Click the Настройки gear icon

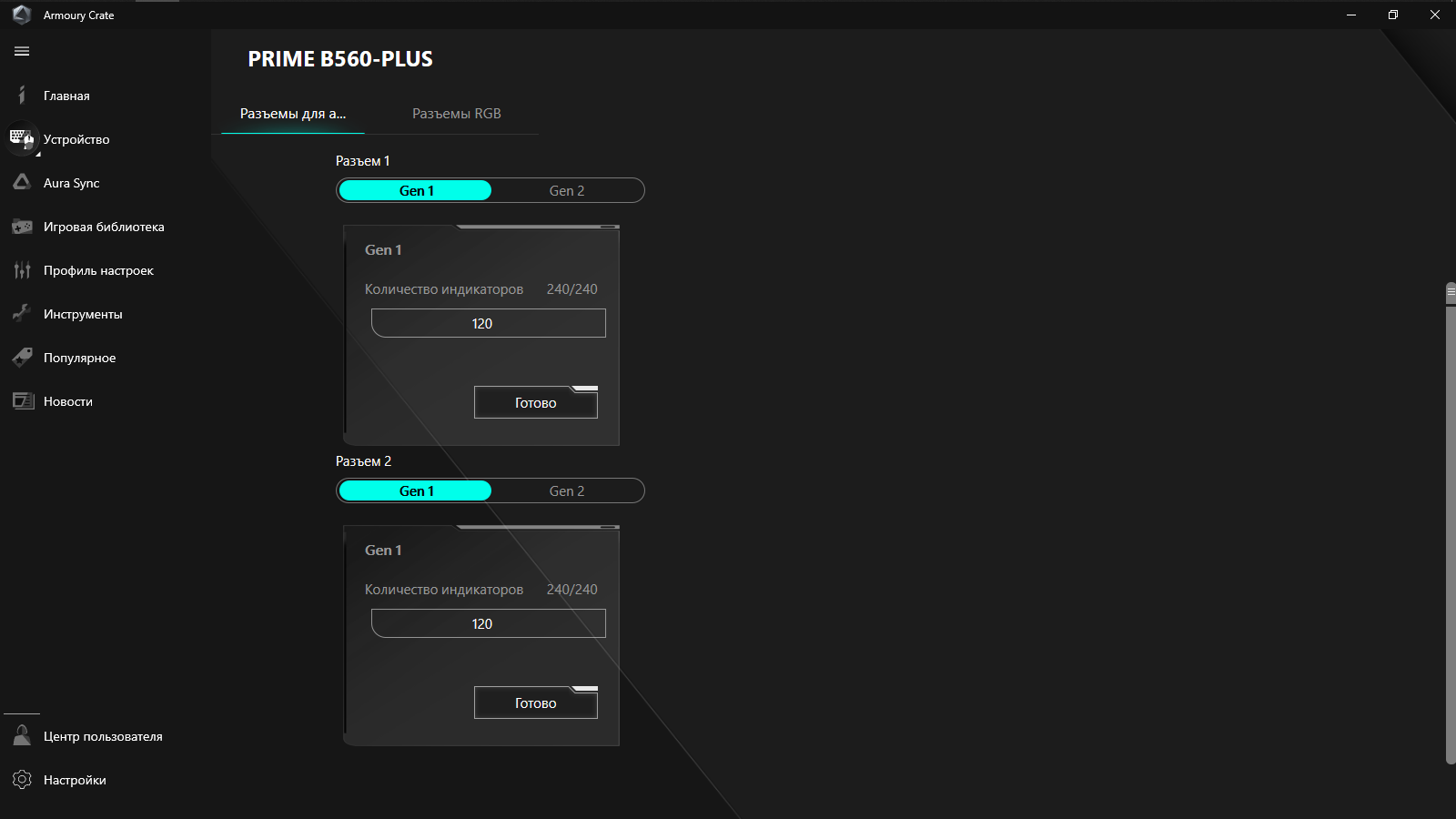point(22,780)
